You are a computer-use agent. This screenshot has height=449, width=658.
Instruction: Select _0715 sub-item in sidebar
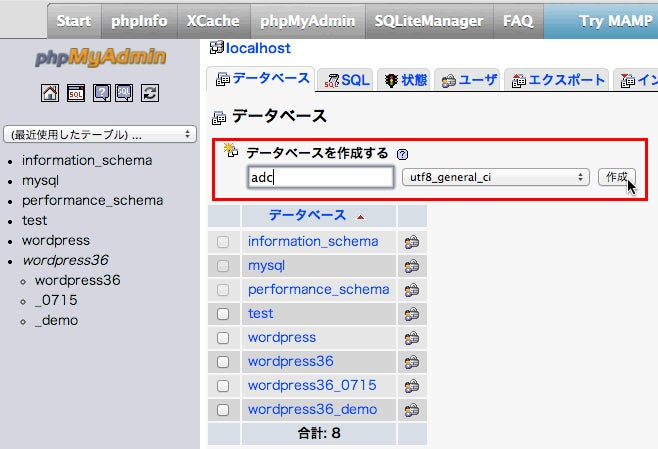tap(56, 300)
